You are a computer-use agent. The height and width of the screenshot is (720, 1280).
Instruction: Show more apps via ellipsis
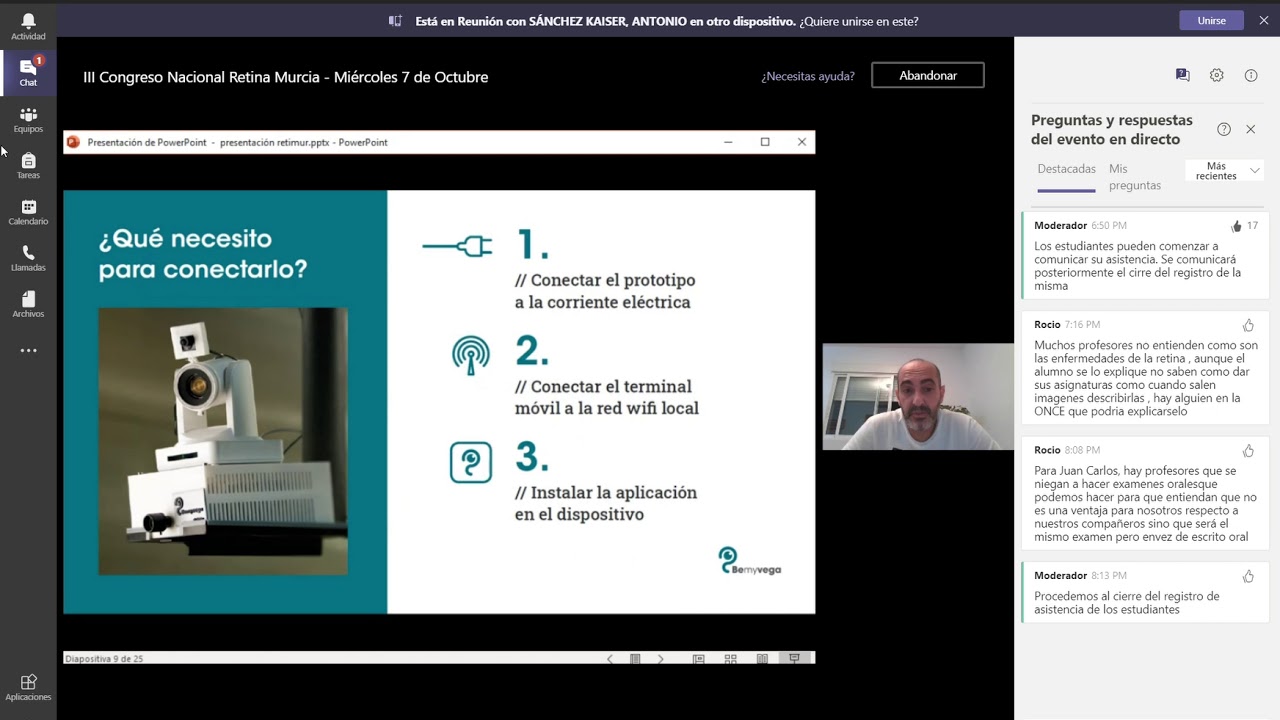click(28, 351)
